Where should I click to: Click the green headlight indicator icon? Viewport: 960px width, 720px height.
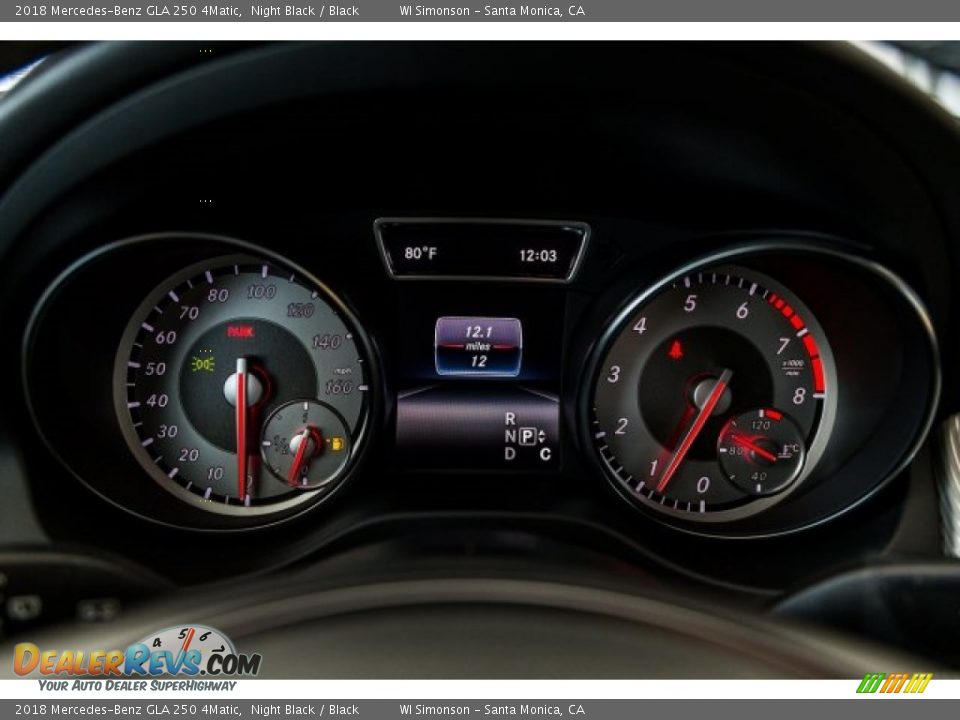(x=203, y=363)
